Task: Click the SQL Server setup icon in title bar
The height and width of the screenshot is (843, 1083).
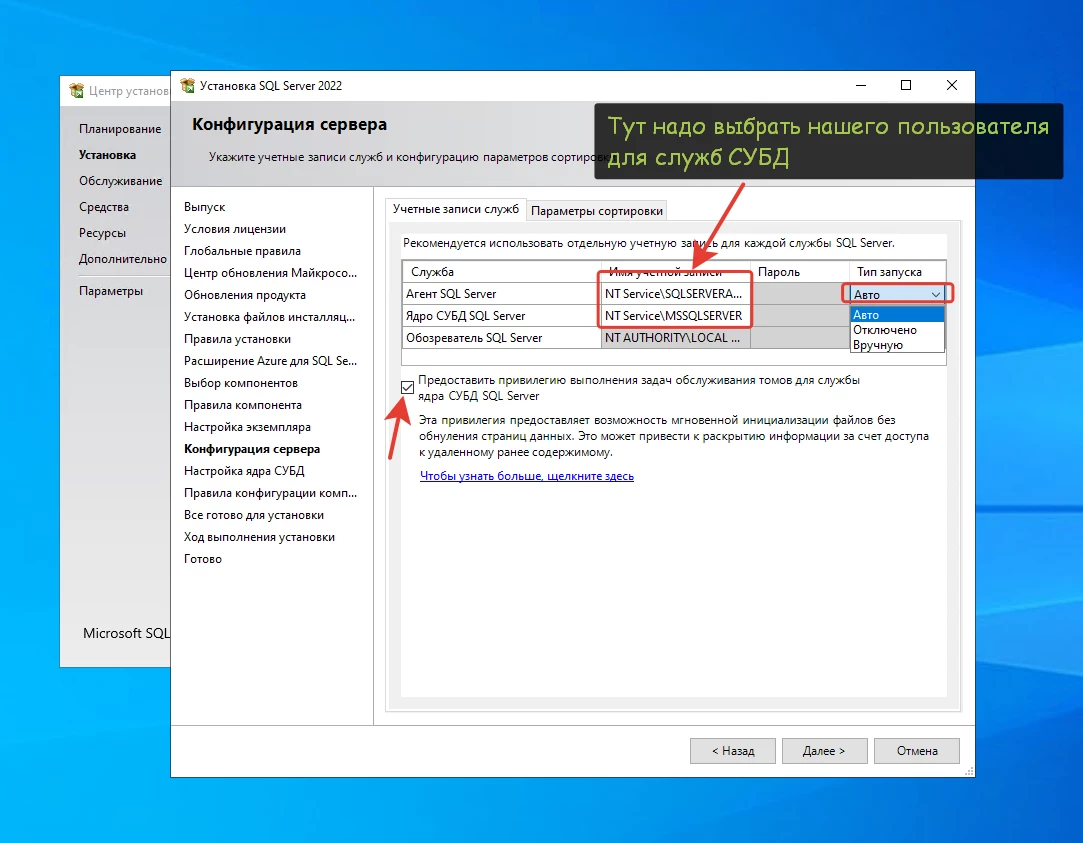Action: (187, 86)
